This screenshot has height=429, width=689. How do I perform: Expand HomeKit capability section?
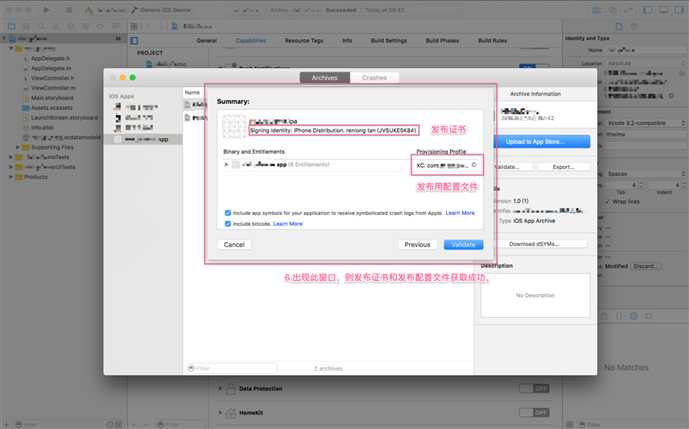(220, 413)
